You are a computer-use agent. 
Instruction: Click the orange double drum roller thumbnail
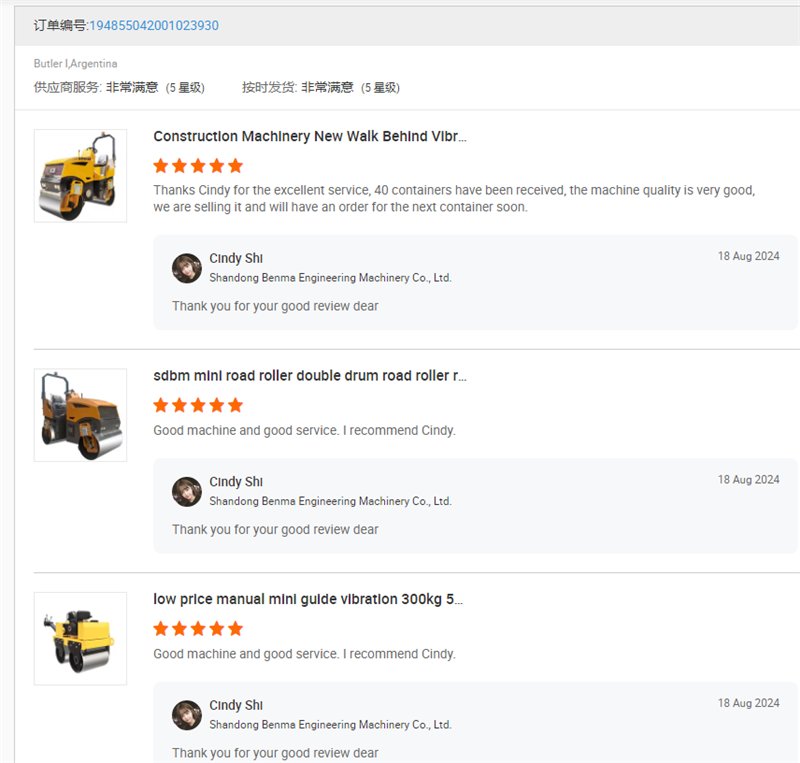[80, 415]
